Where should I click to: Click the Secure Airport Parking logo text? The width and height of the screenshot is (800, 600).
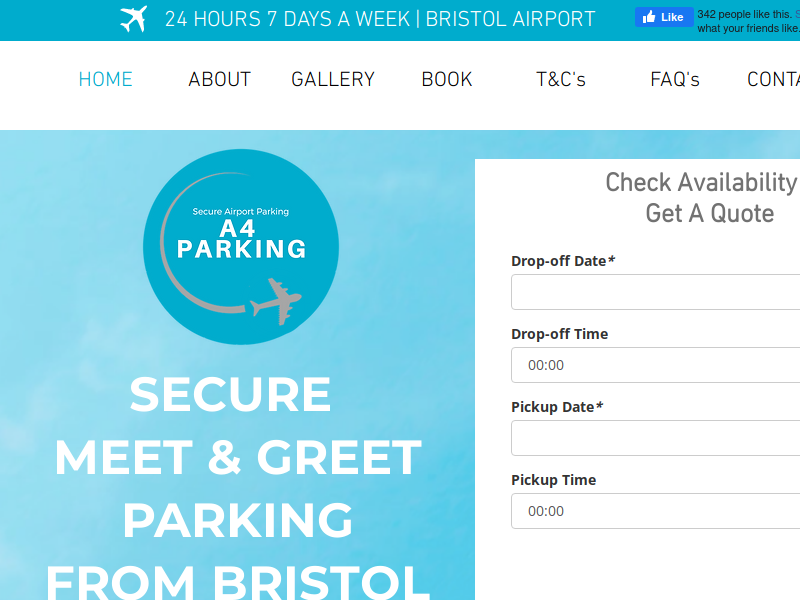(240, 212)
